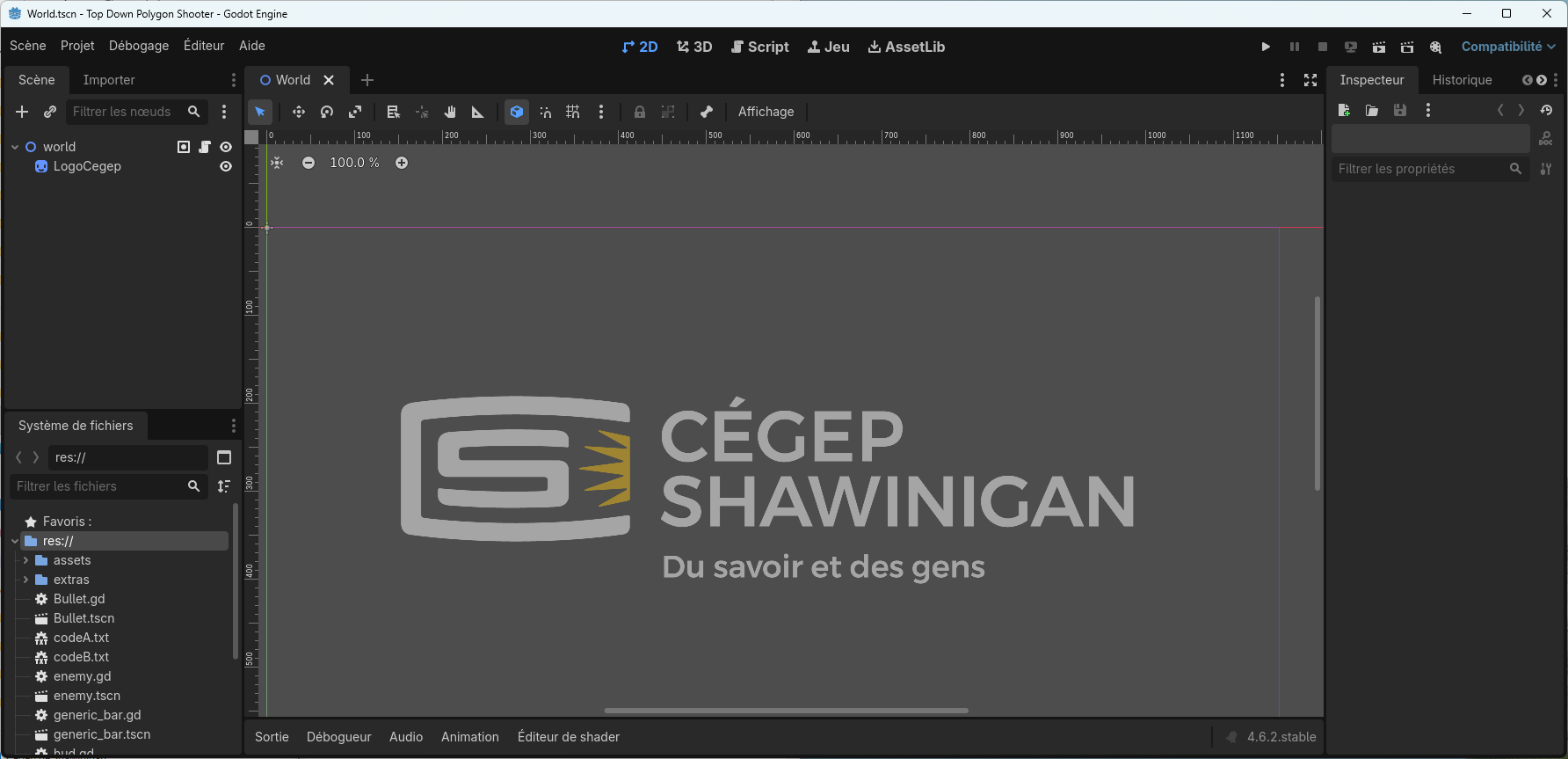Open snapping options three-dot menu
Screen dimensions: 1568x759
[601, 112]
